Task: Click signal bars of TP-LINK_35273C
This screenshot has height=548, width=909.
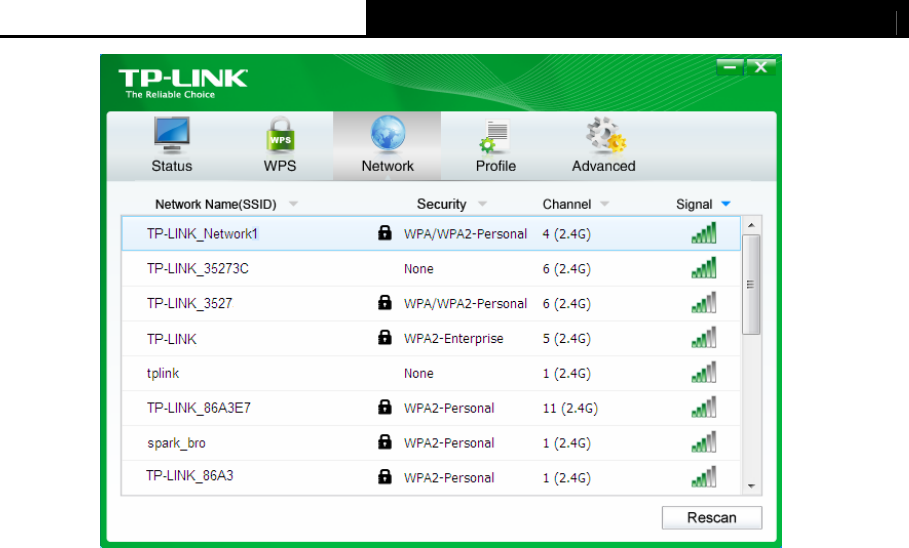Action: click(x=704, y=267)
